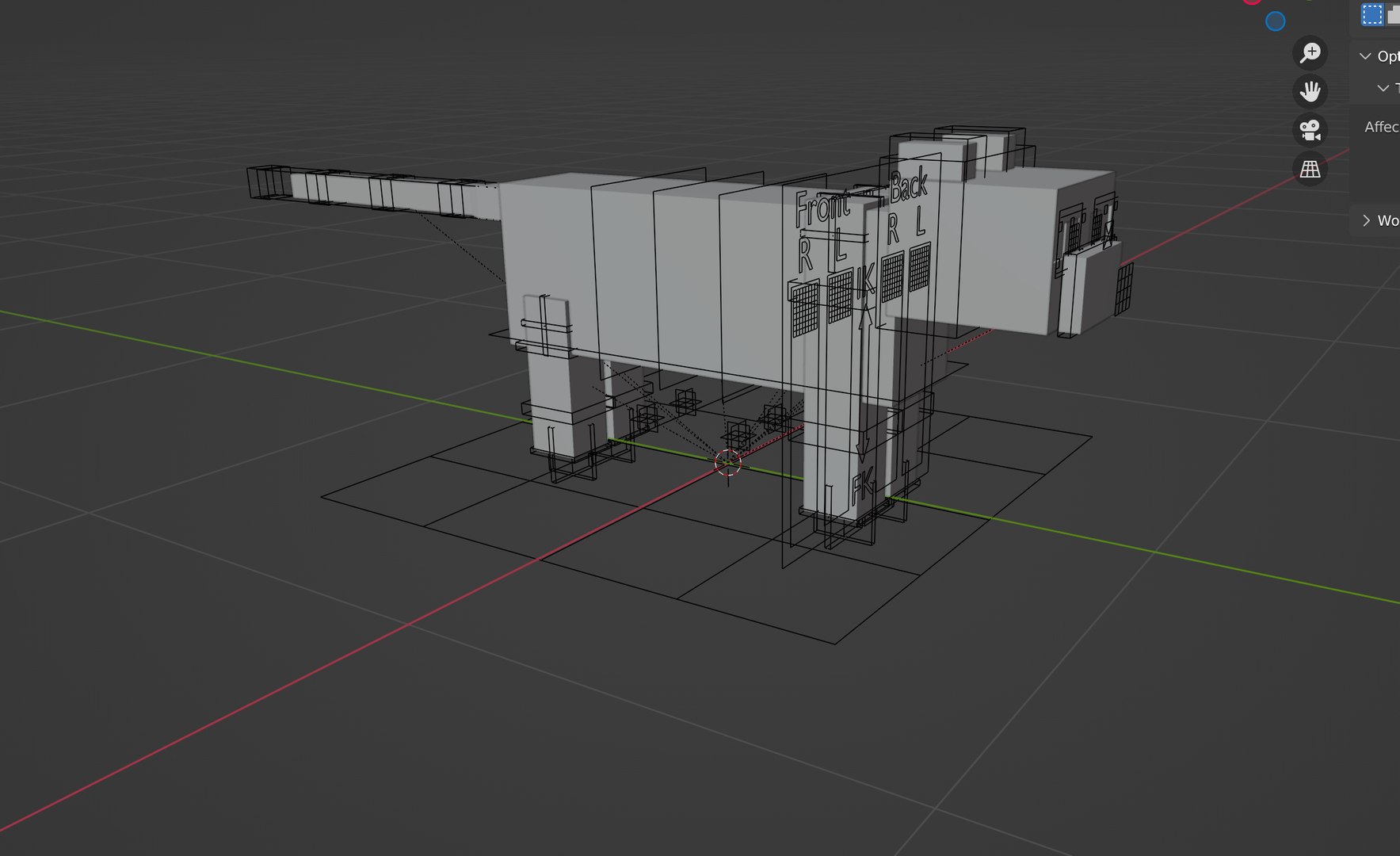Click the 'Back' rig label text

pos(908,186)
